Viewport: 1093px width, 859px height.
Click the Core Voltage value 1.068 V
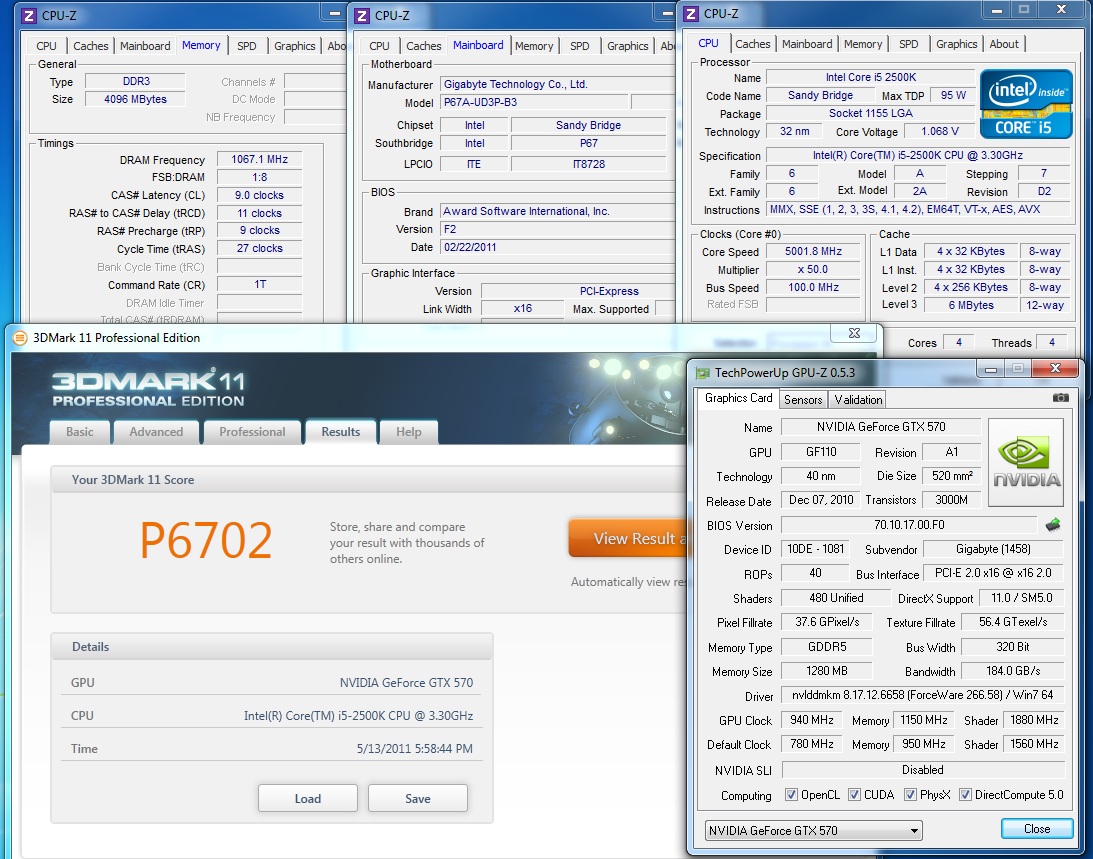point(939,131)
